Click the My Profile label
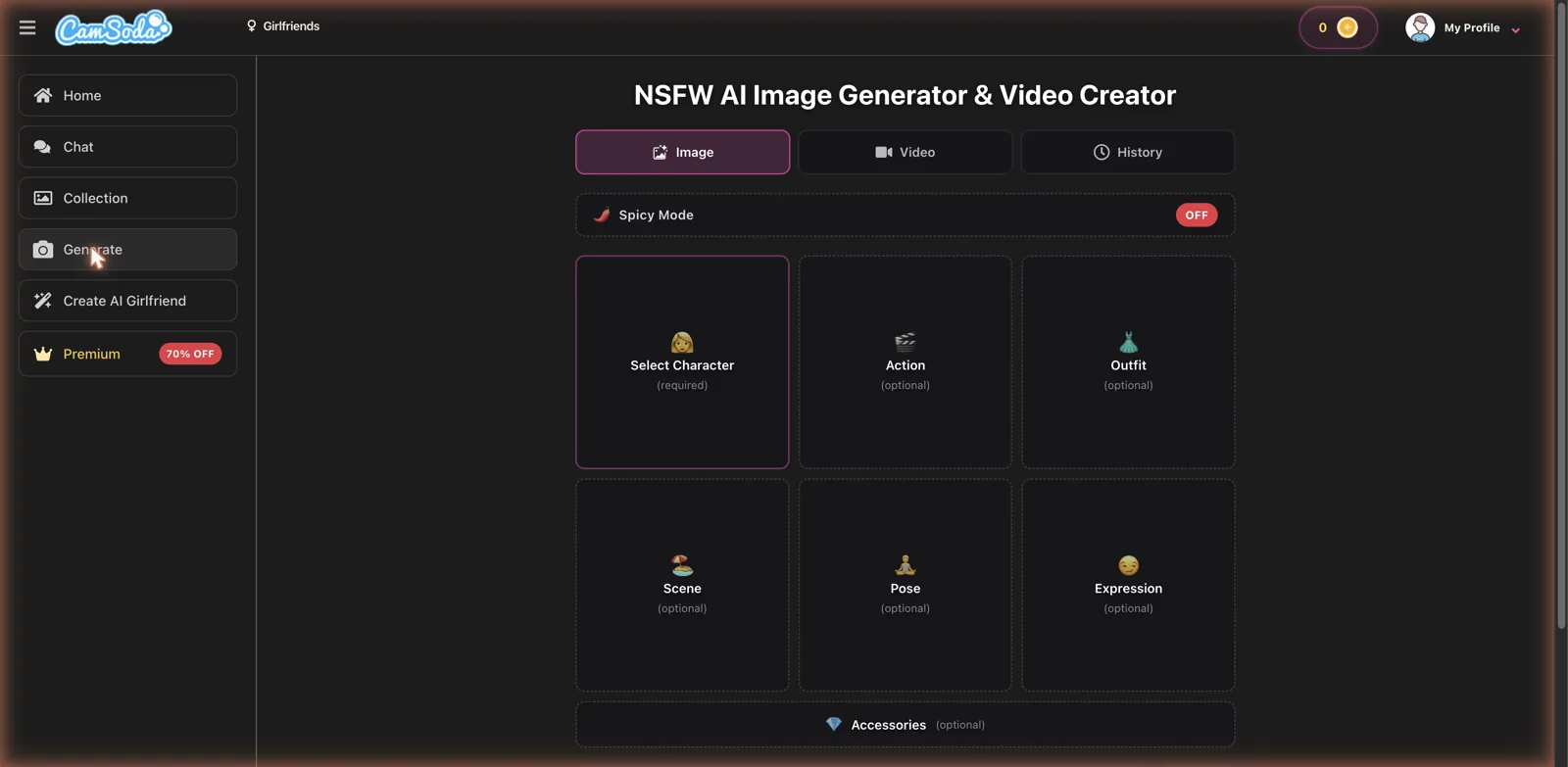The image size is (1568, 767). 1471,28
